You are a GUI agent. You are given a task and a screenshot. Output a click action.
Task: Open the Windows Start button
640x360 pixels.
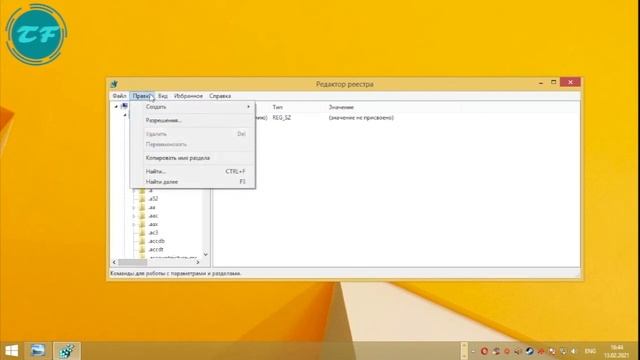click(11, 351)
